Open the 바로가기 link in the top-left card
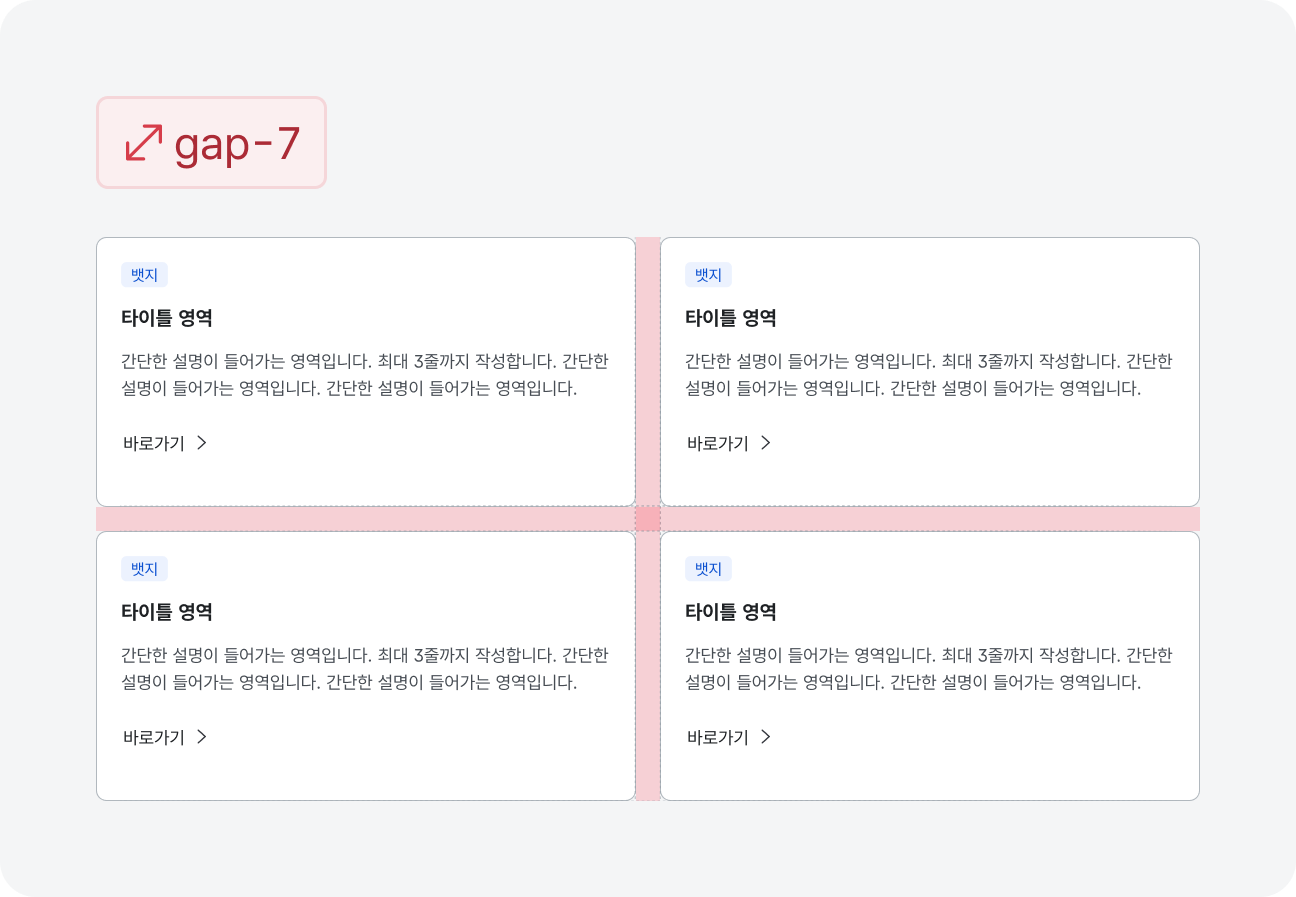 pyautogui.click(x=154, y=443)
